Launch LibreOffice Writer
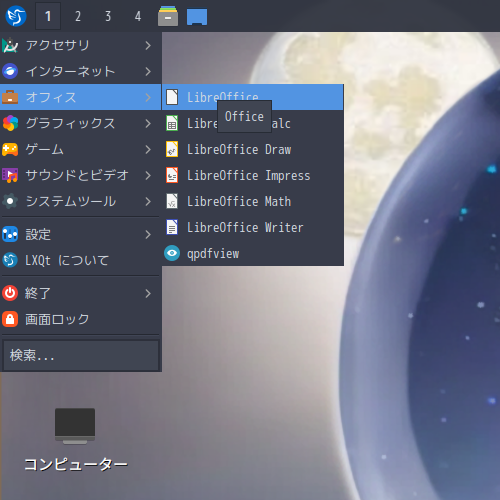The image size is (500, 500). coord(253,227)
